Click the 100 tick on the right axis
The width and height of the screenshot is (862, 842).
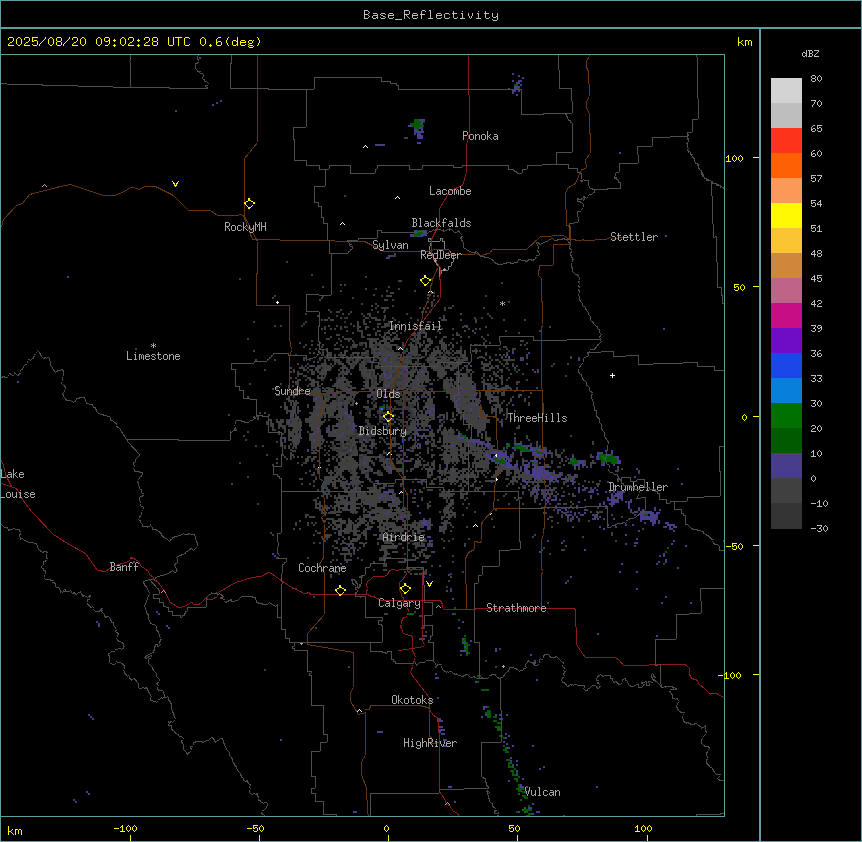pyautogui.click(x=734, y=158)
